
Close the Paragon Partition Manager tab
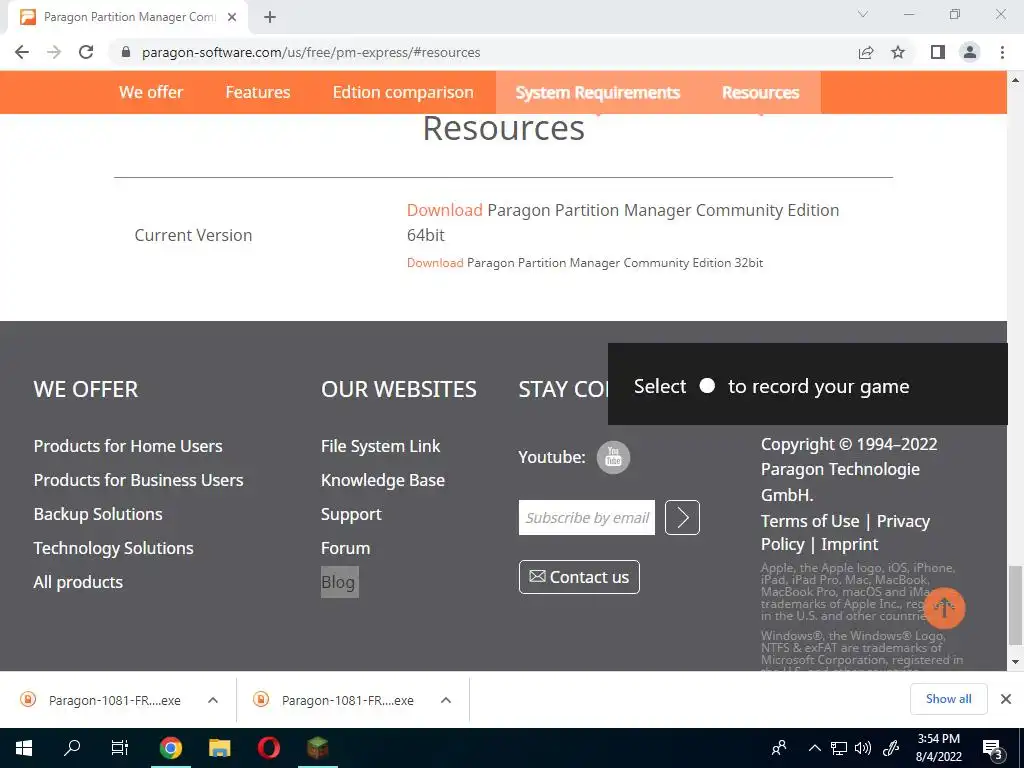[232, 17]
